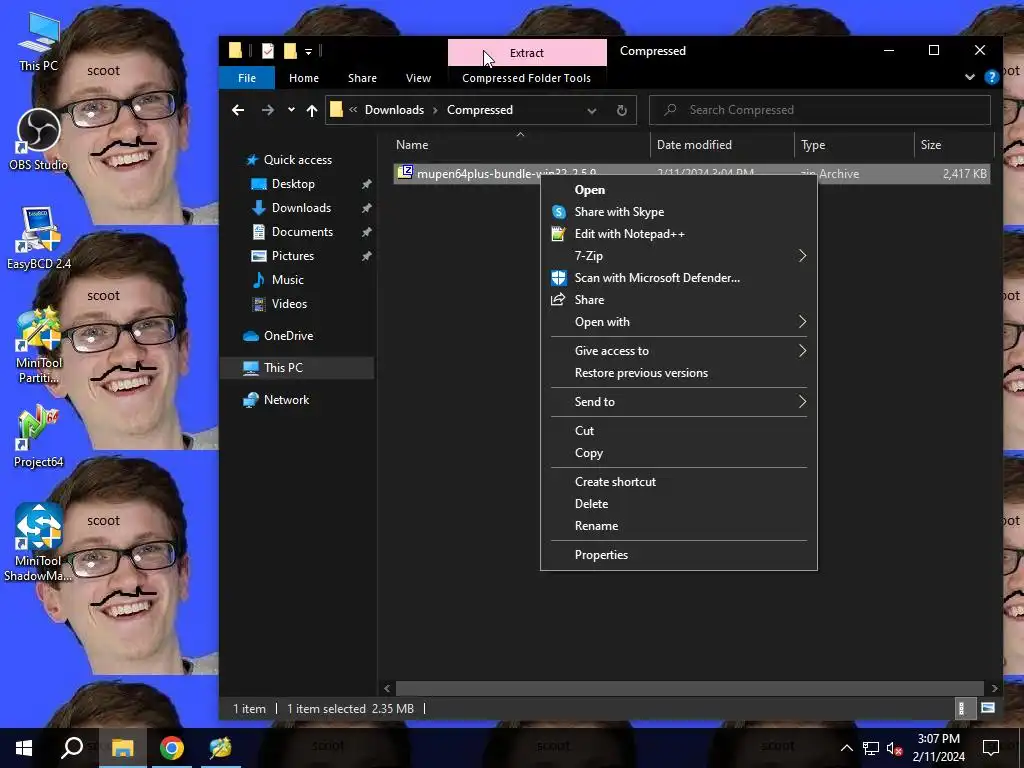Screen dimensions: 1024x768
Task: Click the New folder quick access toolbar icon
Action: pyautogui.click(x=290, y=51)
